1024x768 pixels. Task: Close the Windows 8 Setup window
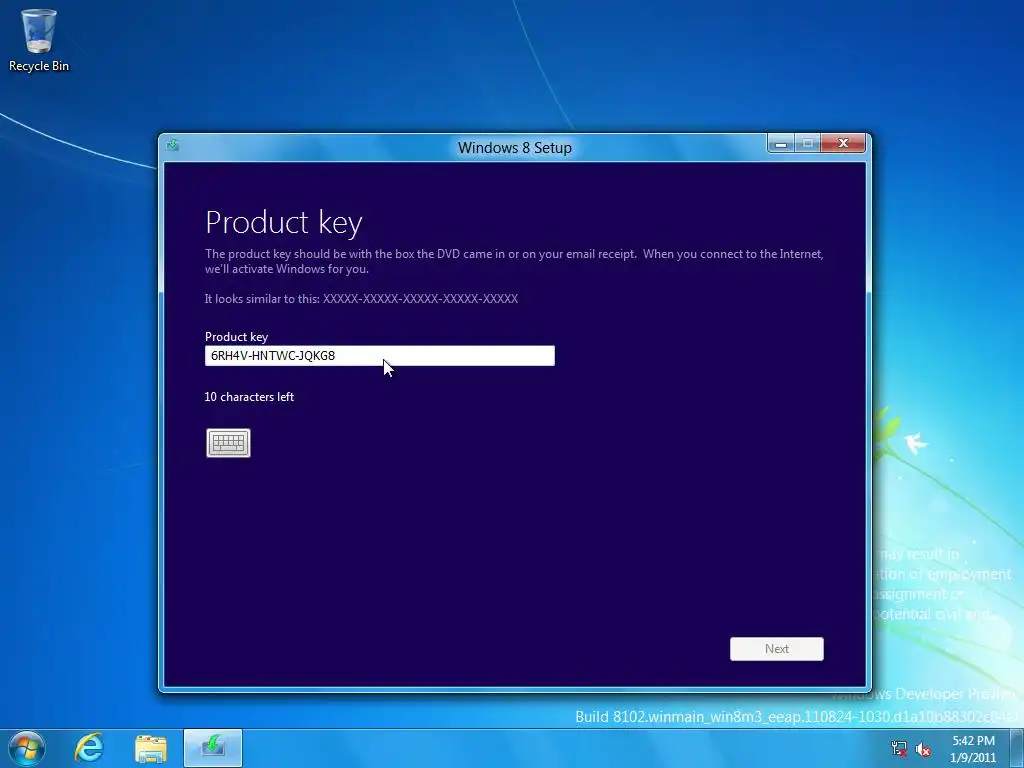tap(843, 143)
